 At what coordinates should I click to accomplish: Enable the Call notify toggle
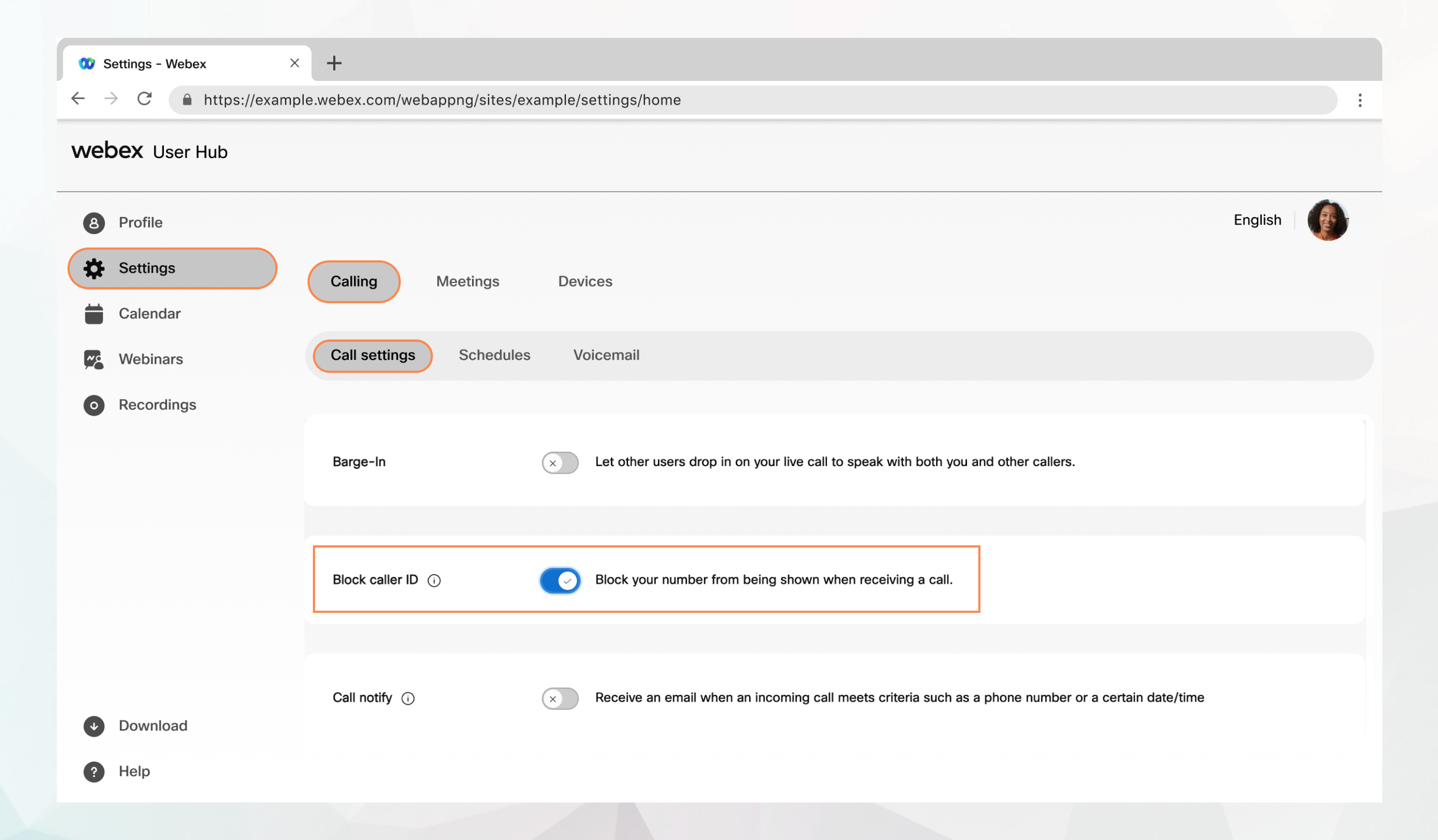coord(560,698)
